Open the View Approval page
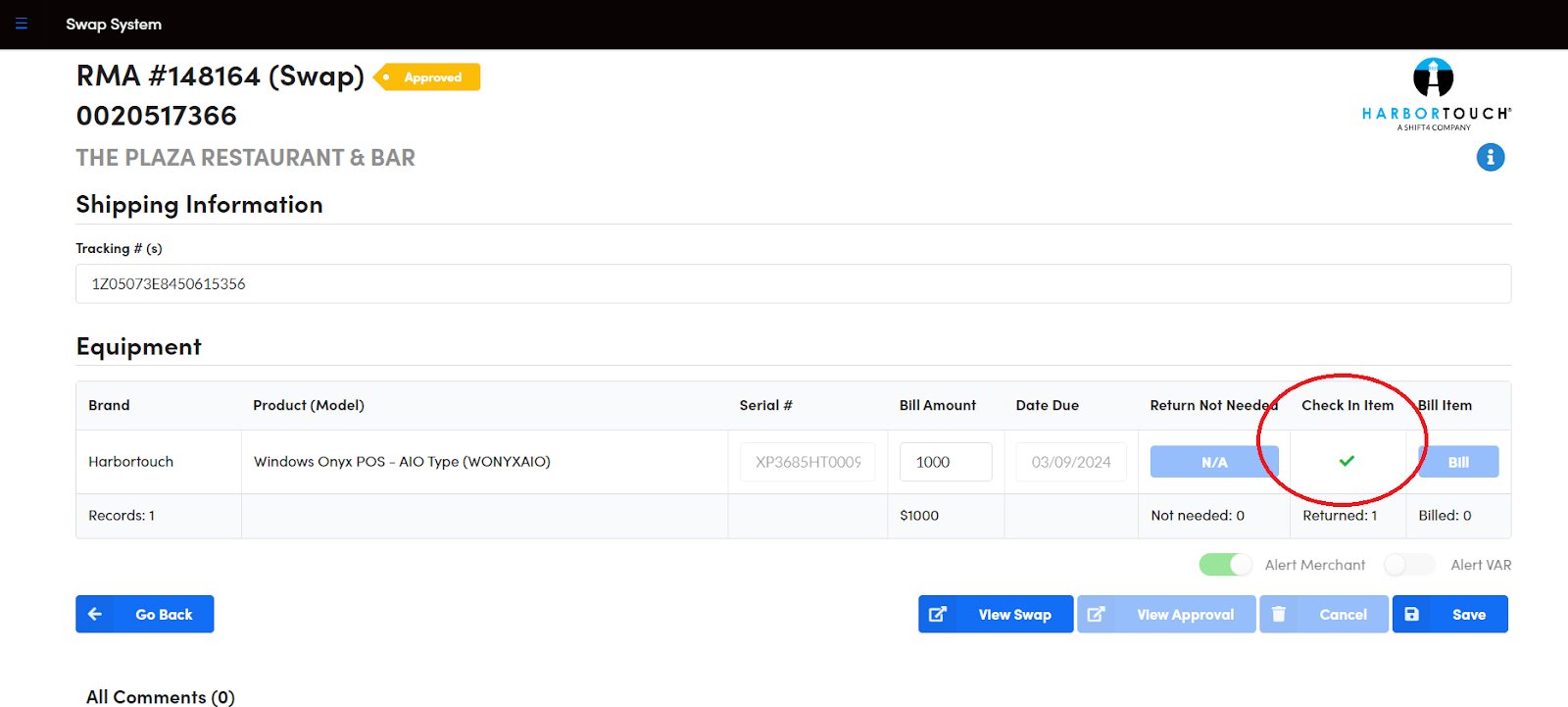The width and height of the screenshot is (1568, 707). pos(1166,614)
